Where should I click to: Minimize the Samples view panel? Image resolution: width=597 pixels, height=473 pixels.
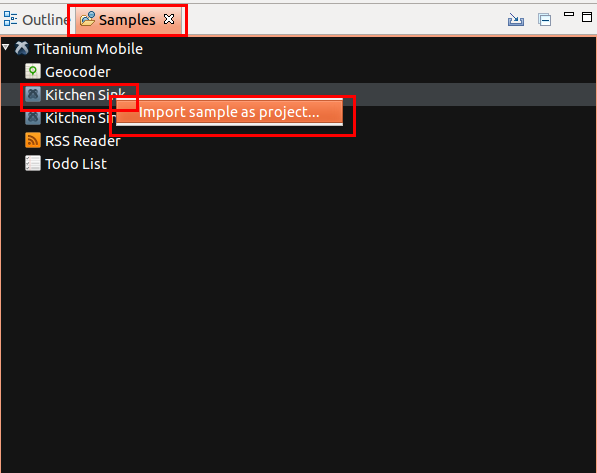[x=569, y=14]
